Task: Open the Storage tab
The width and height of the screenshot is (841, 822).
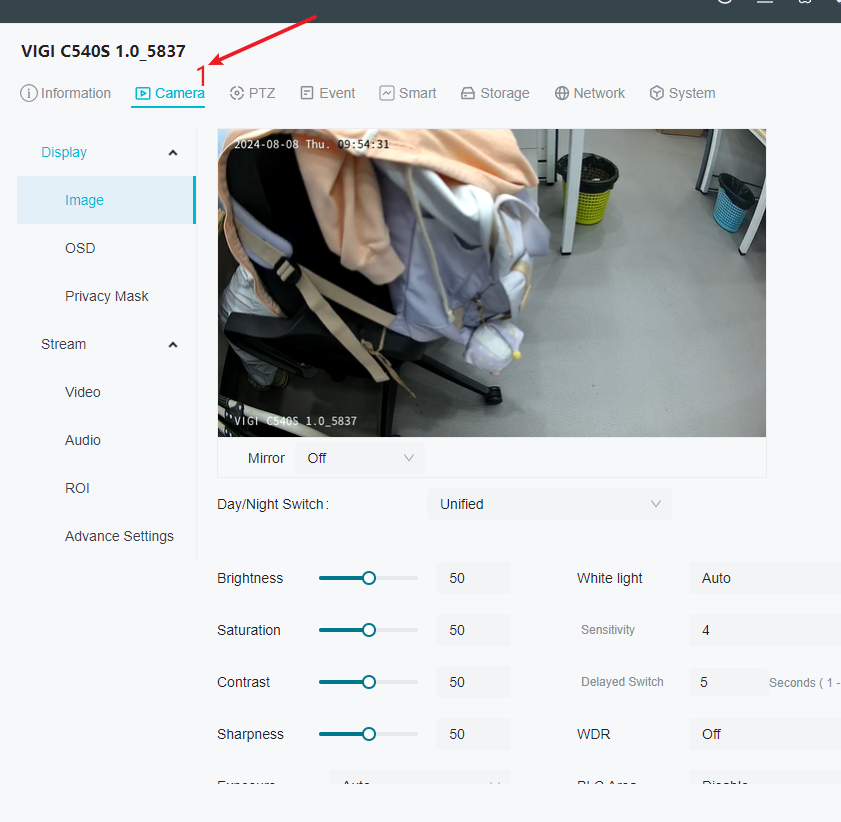Action: 495,93
